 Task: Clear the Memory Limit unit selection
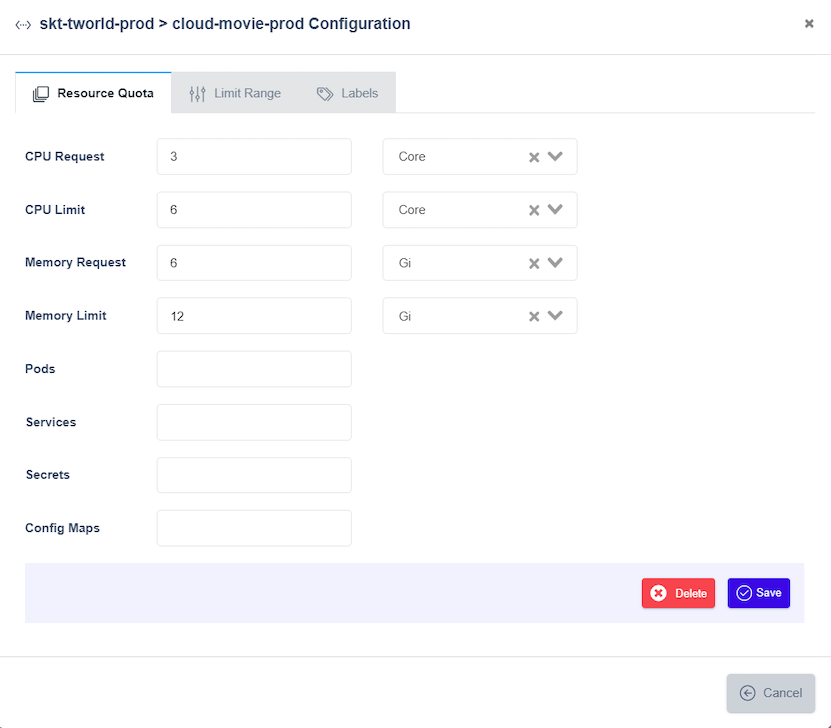[534, 316]
